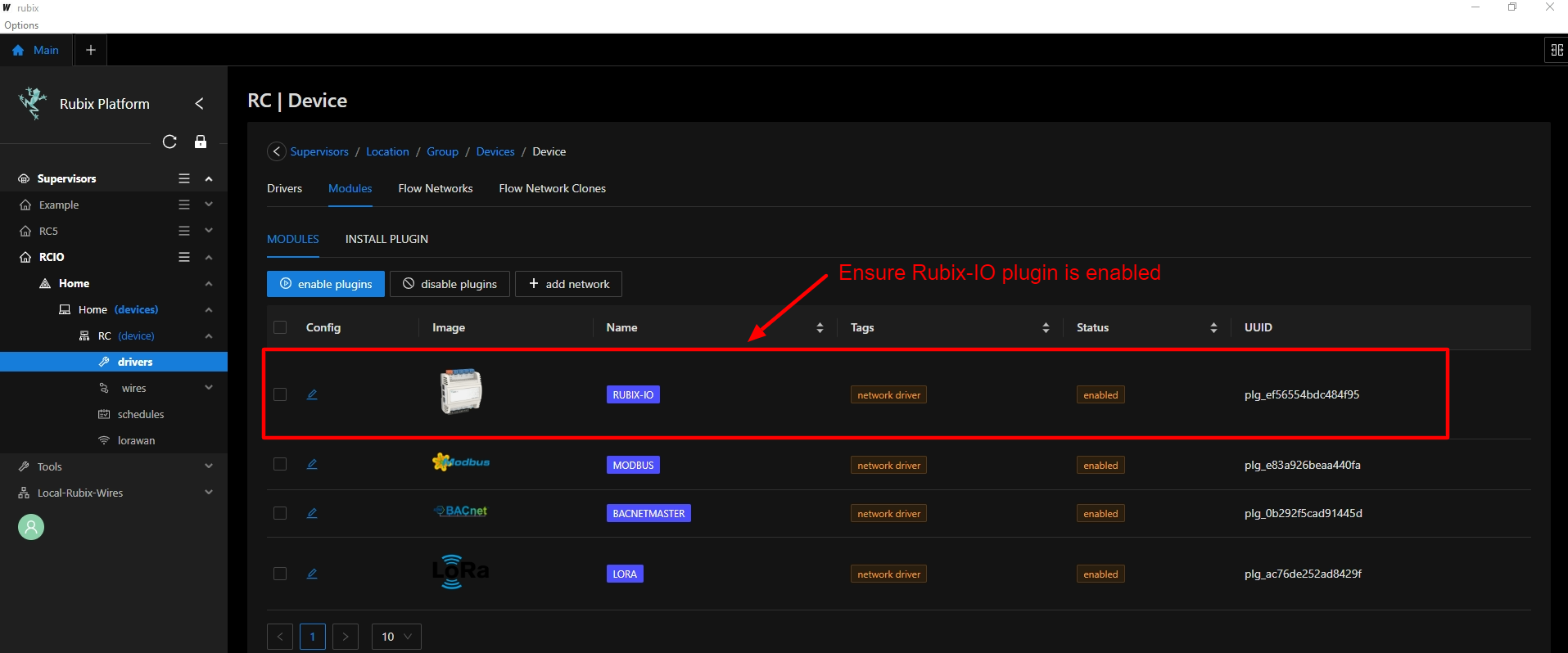
Task: Add a new tab with plus icon
Action: pos(91,50)
